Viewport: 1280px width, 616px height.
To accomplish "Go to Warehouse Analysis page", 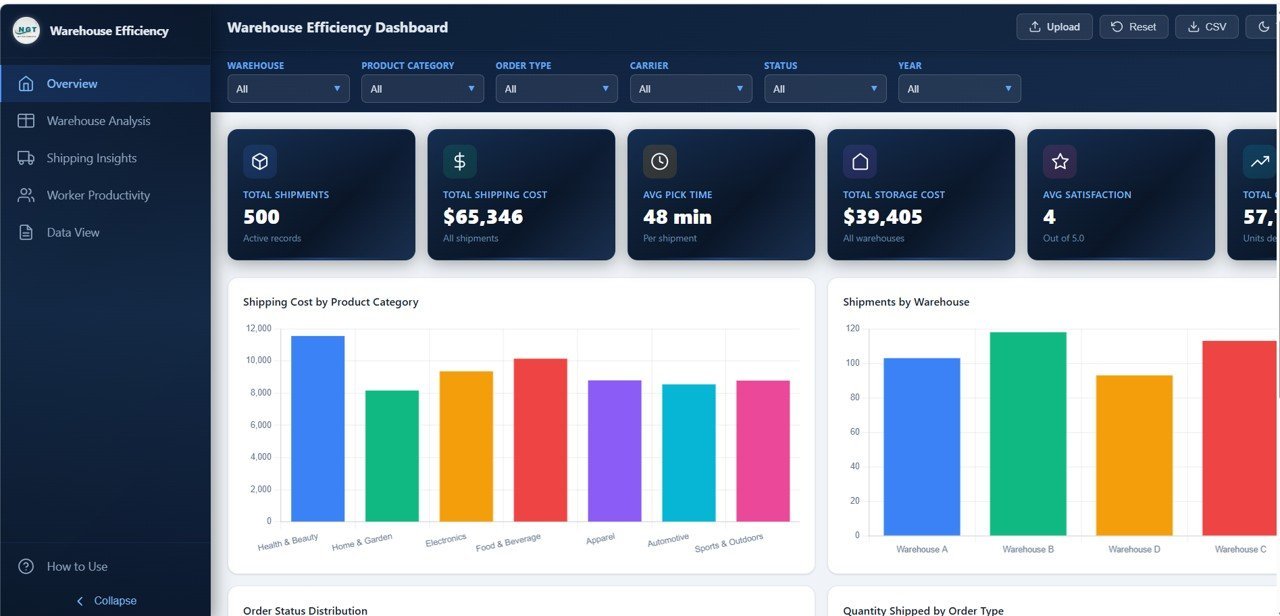I will [98, 121].
